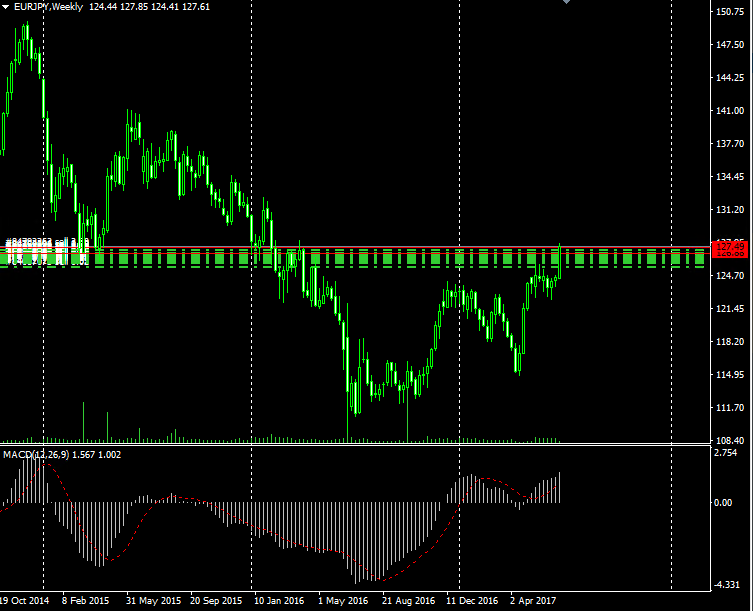Click the 2 Apr 2017 date label

point(533,600)
